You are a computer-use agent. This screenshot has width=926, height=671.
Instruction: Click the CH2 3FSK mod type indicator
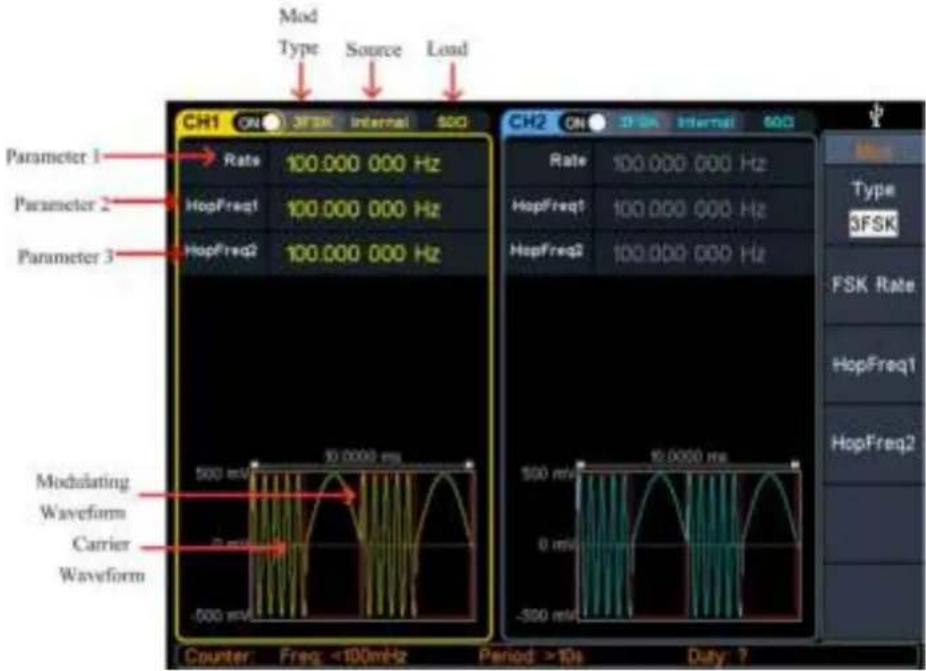(640, 122)
